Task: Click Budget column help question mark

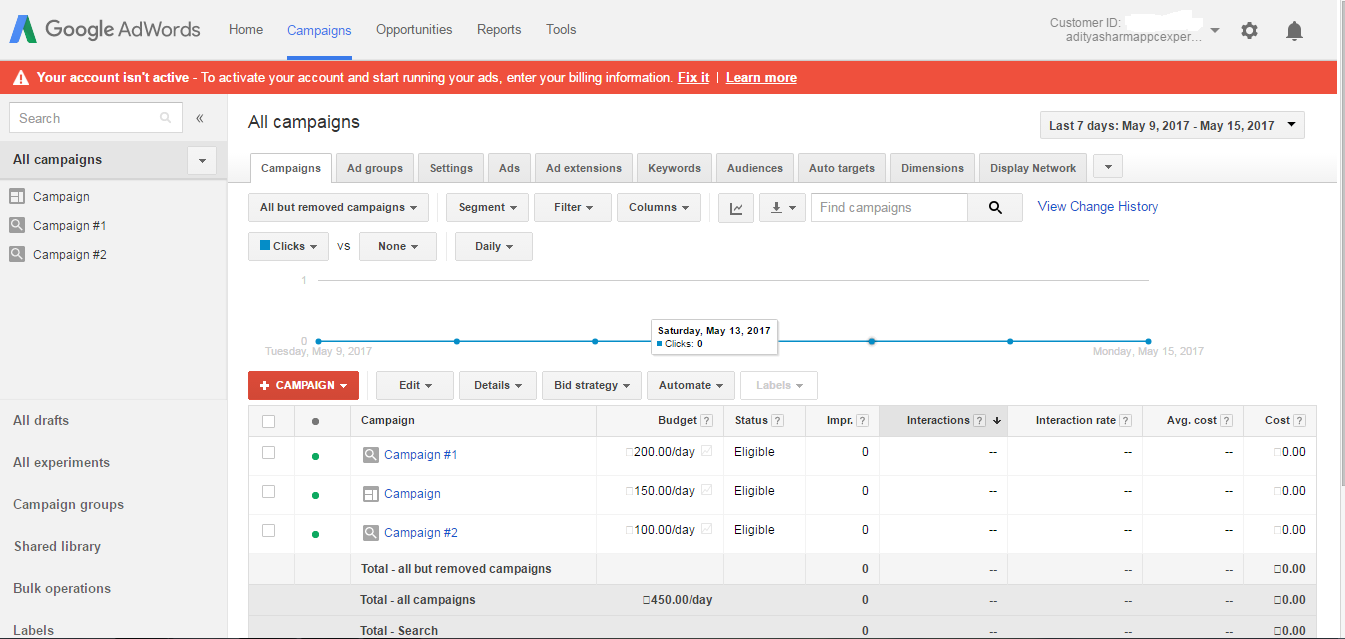Action: 707,421
